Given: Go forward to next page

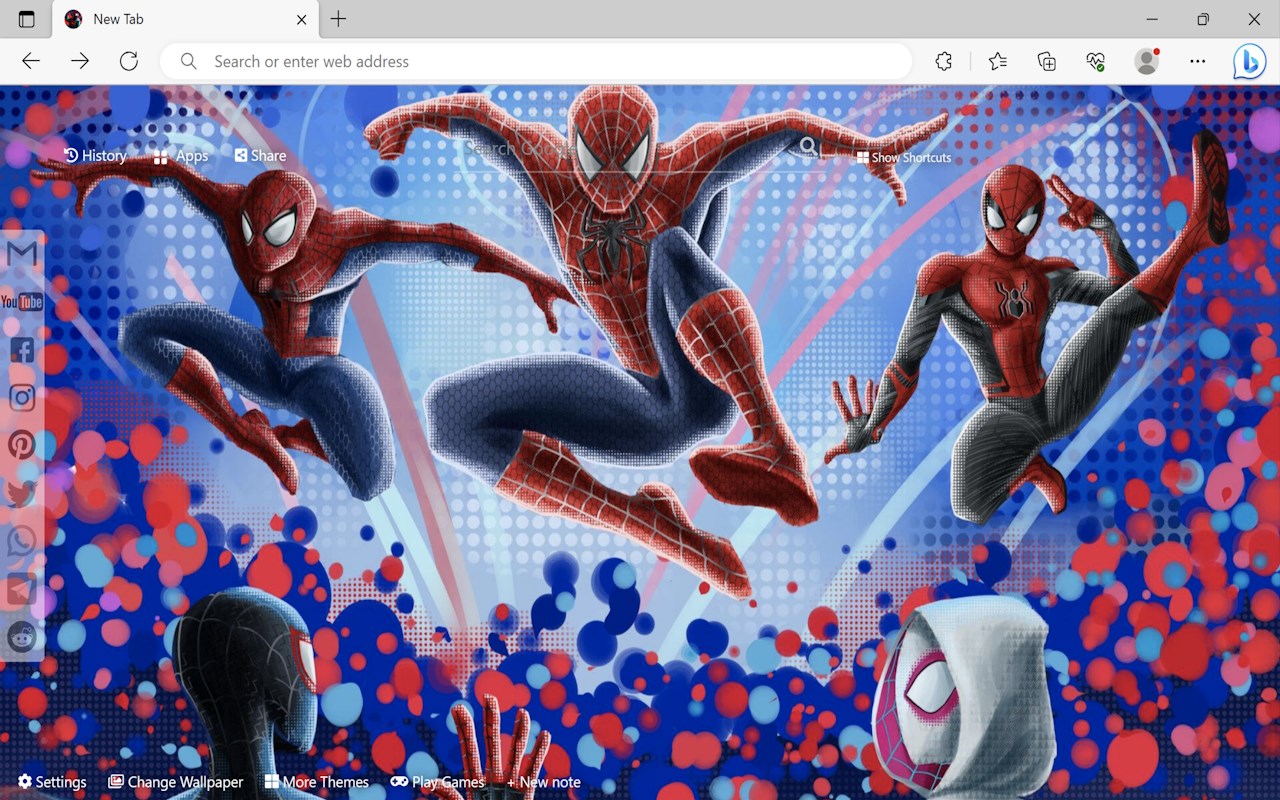Looking at the screenshot, I should [80, 61].
